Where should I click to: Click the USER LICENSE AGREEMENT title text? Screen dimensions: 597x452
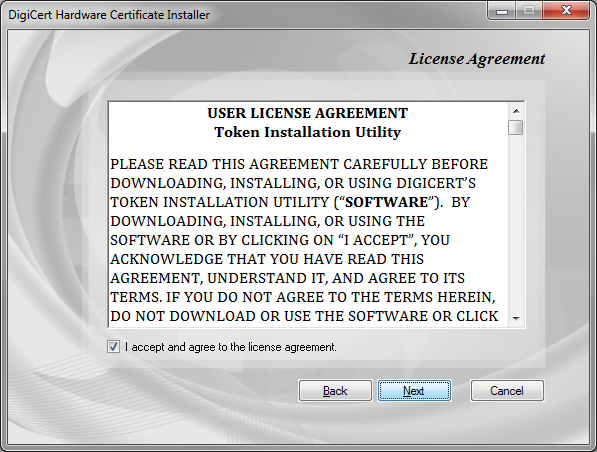308,113
